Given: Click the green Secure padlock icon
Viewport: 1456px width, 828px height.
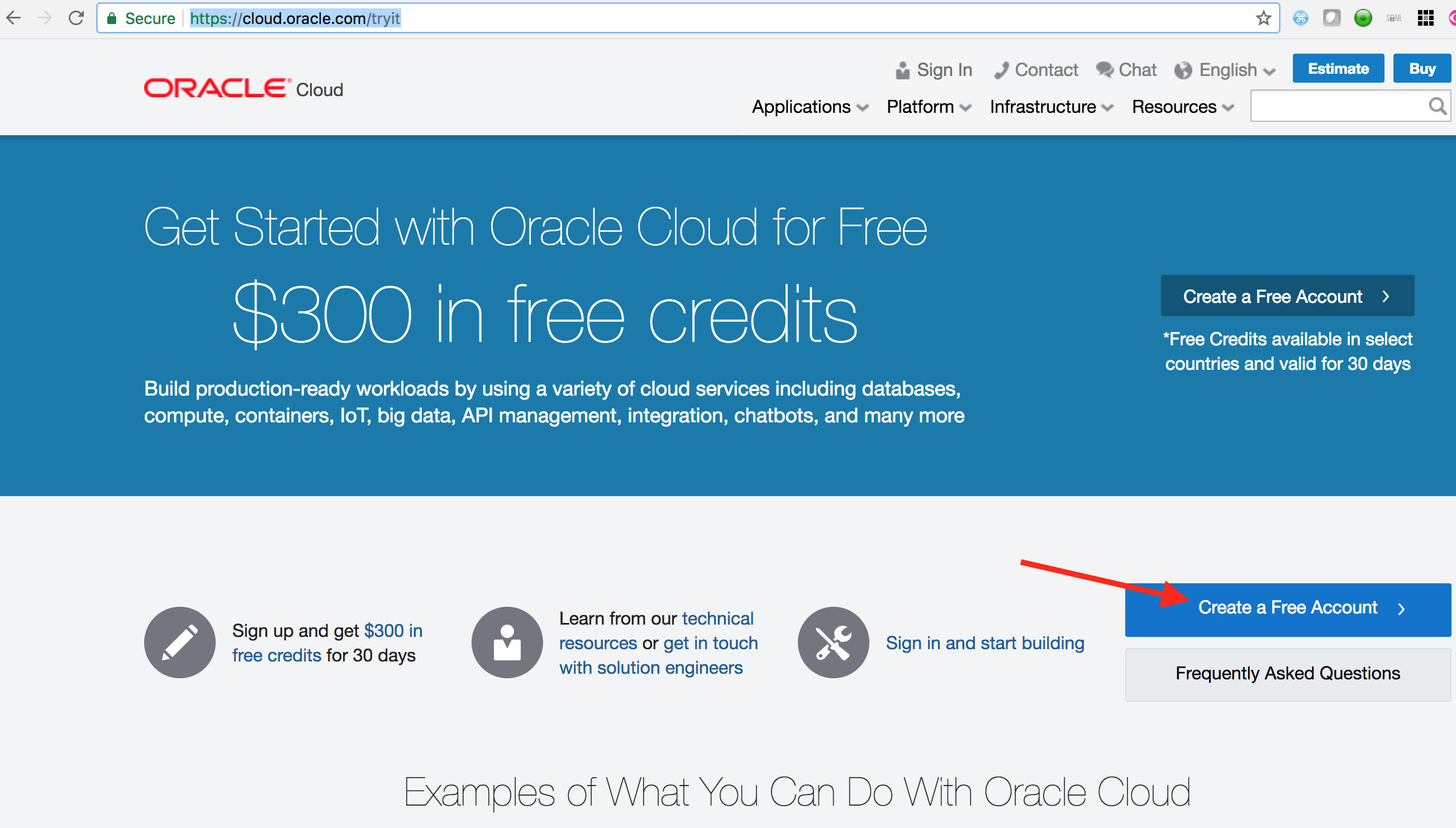Looking at the screenshot, I should 112,18.
